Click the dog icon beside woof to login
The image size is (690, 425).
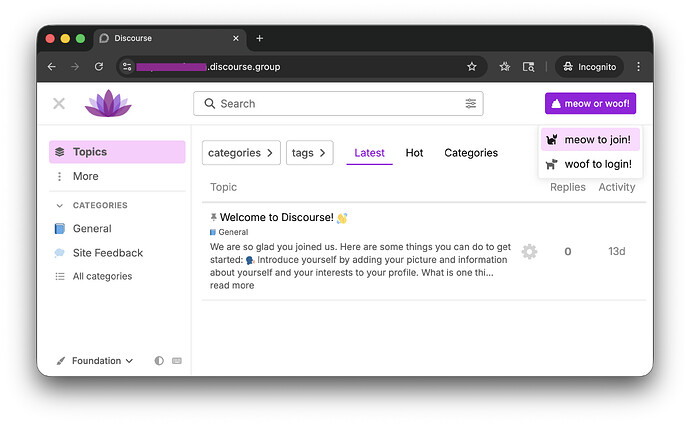pos(552,164)
